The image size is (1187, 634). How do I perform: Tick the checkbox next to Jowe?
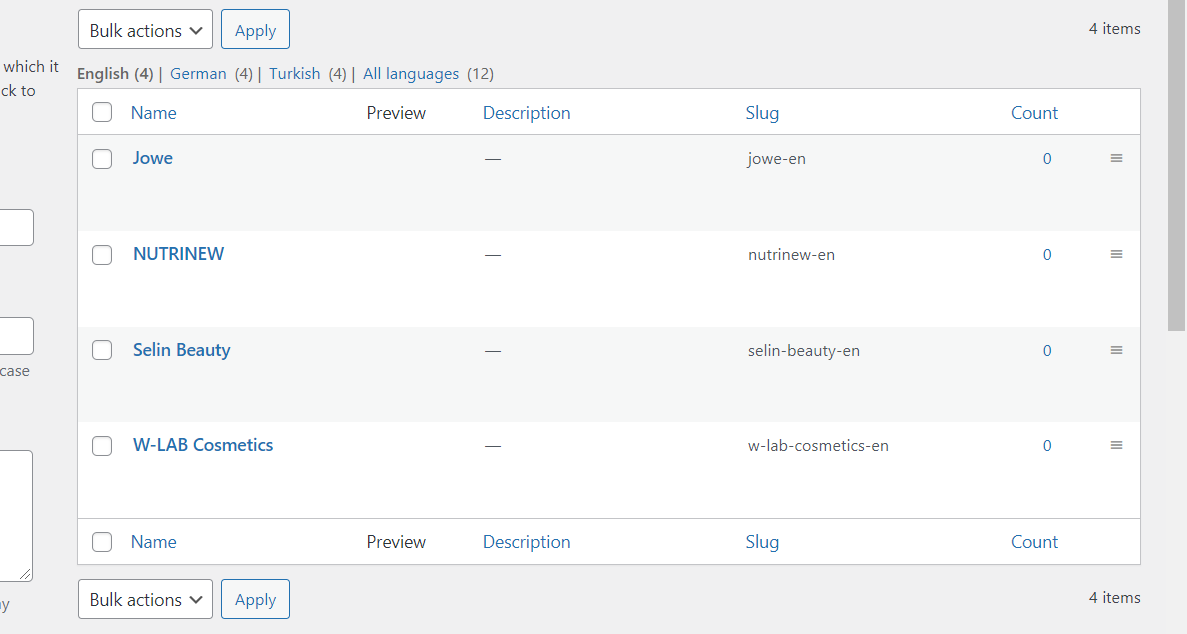[x=102, y=159]
